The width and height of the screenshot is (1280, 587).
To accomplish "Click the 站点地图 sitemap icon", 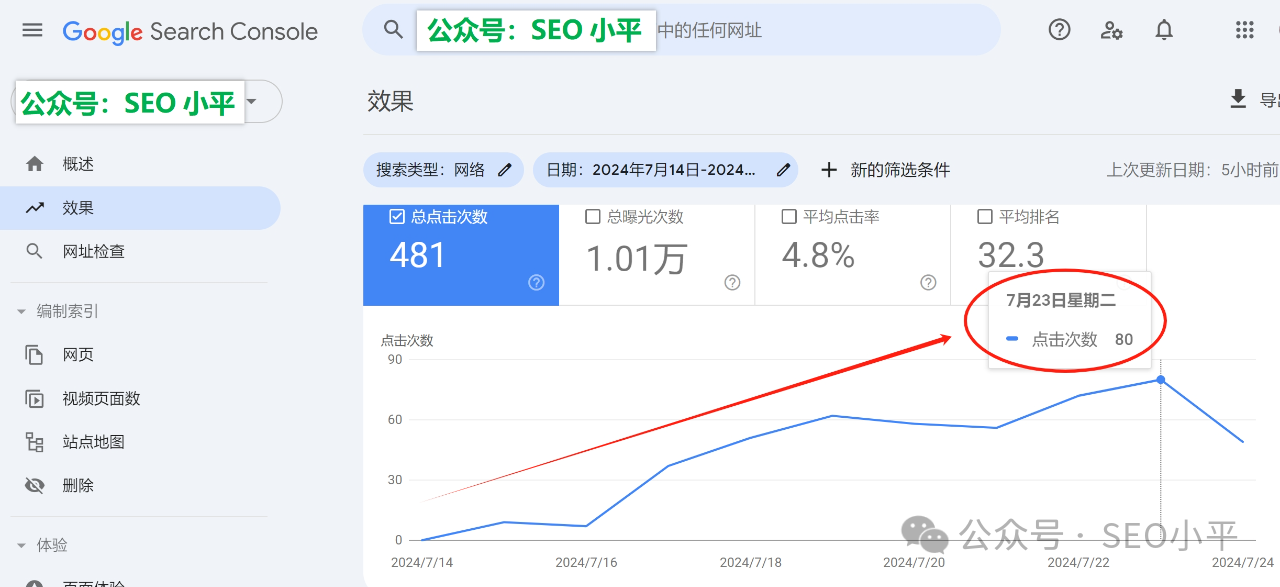I will pos(35,442).
